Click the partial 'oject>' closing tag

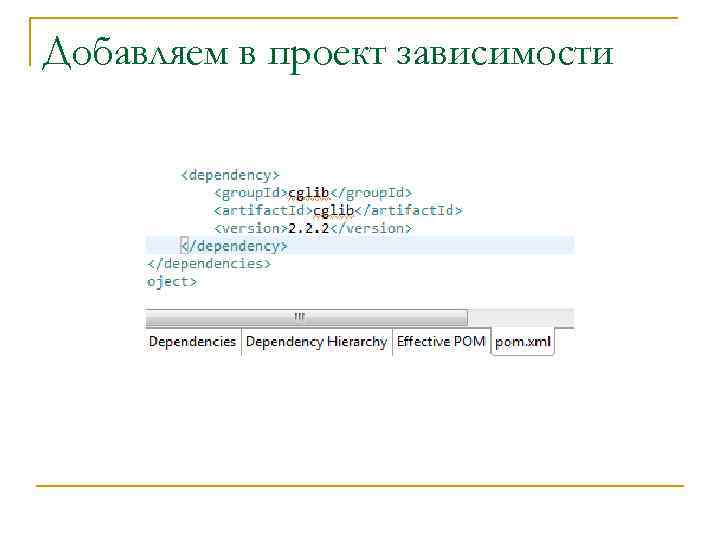tap(172, 281)
